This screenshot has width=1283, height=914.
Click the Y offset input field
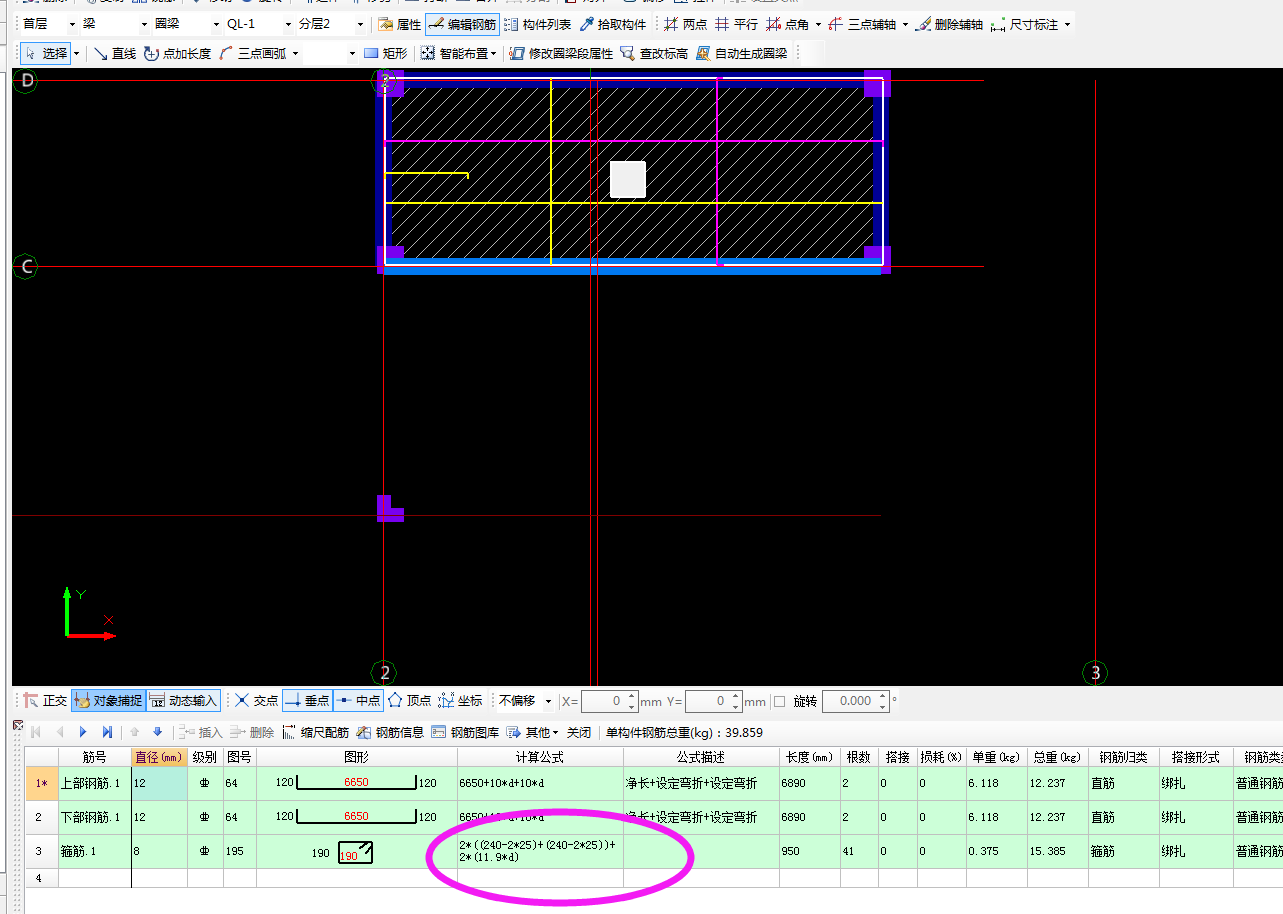point(708,701)
